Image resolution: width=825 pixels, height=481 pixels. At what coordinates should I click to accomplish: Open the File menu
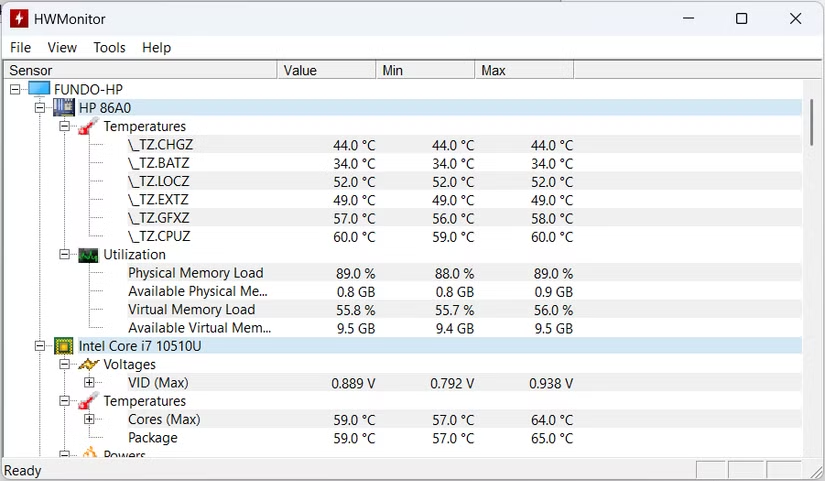tap(20, 47)
